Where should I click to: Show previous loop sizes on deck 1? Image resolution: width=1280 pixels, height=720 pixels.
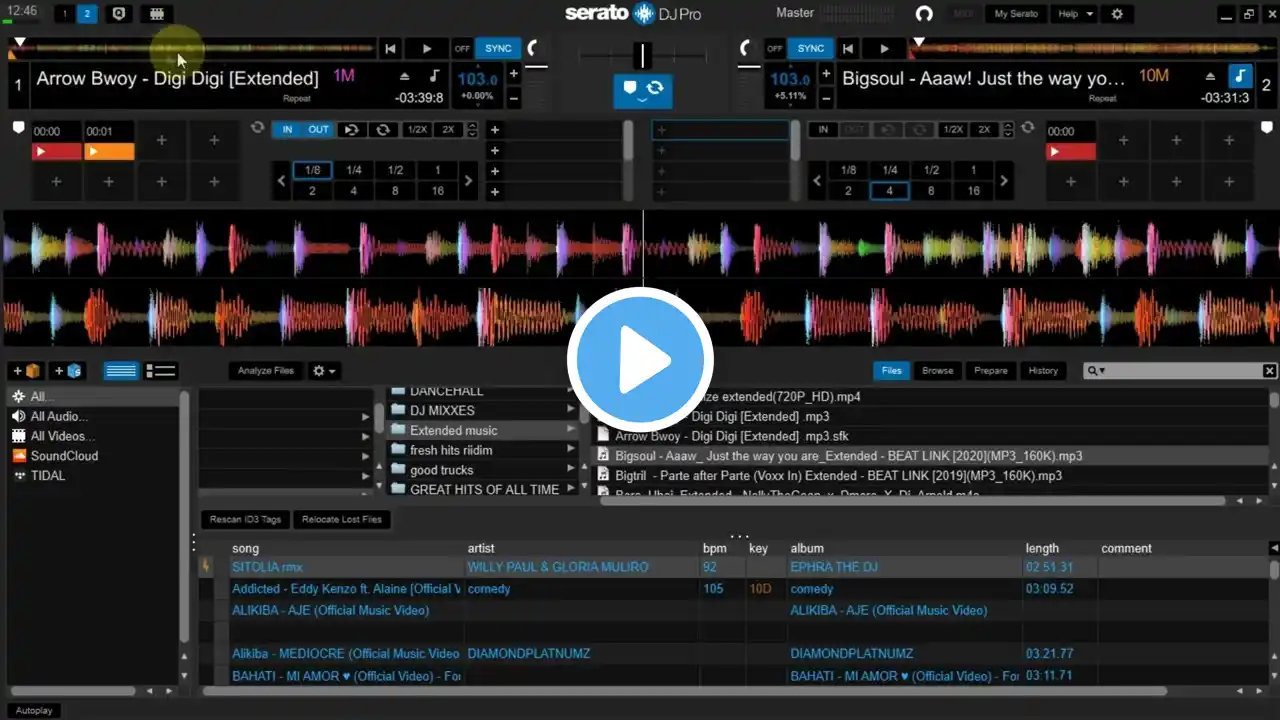[x=281, y=181]
